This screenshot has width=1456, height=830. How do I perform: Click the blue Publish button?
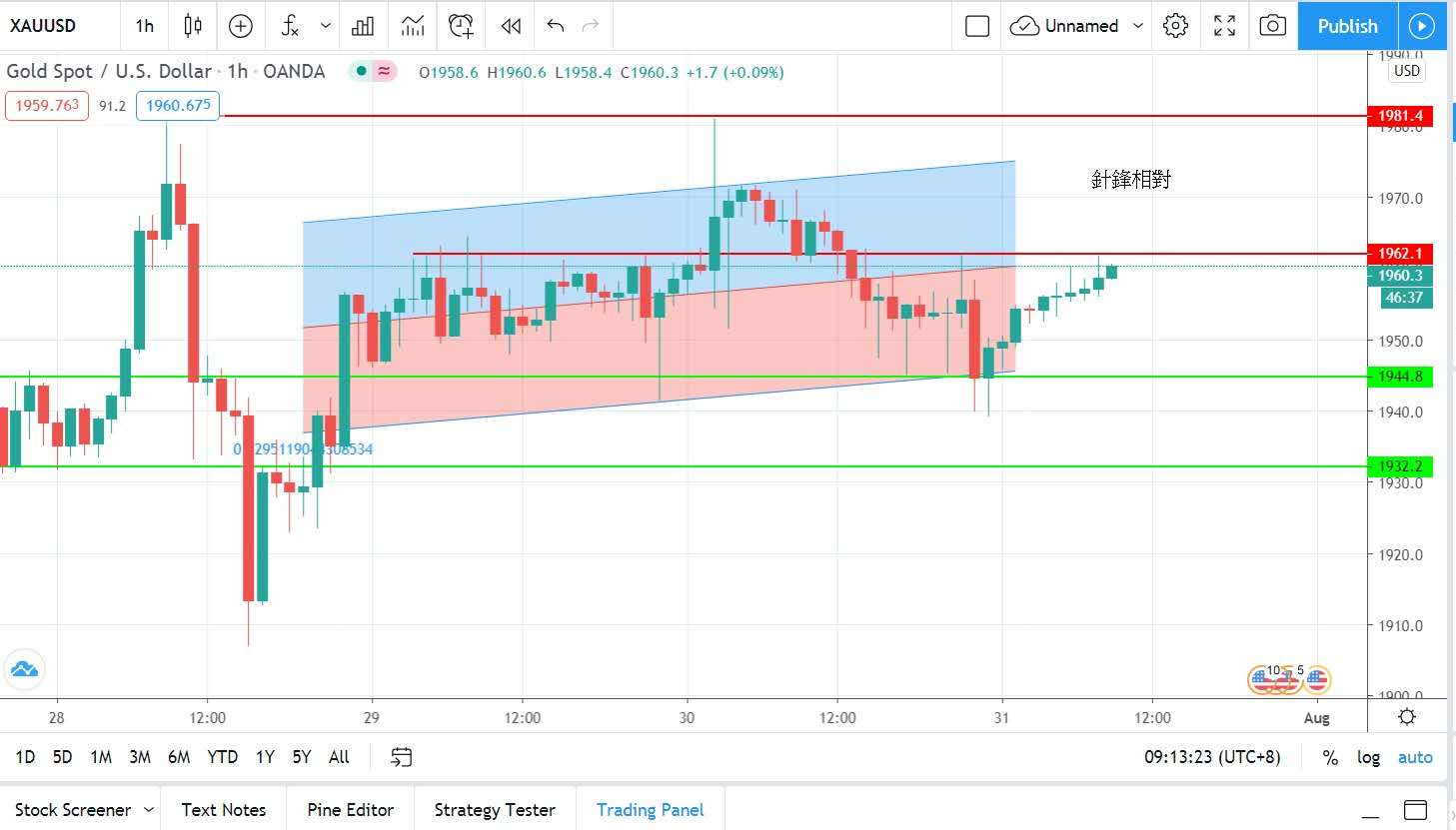(1347, 26)
